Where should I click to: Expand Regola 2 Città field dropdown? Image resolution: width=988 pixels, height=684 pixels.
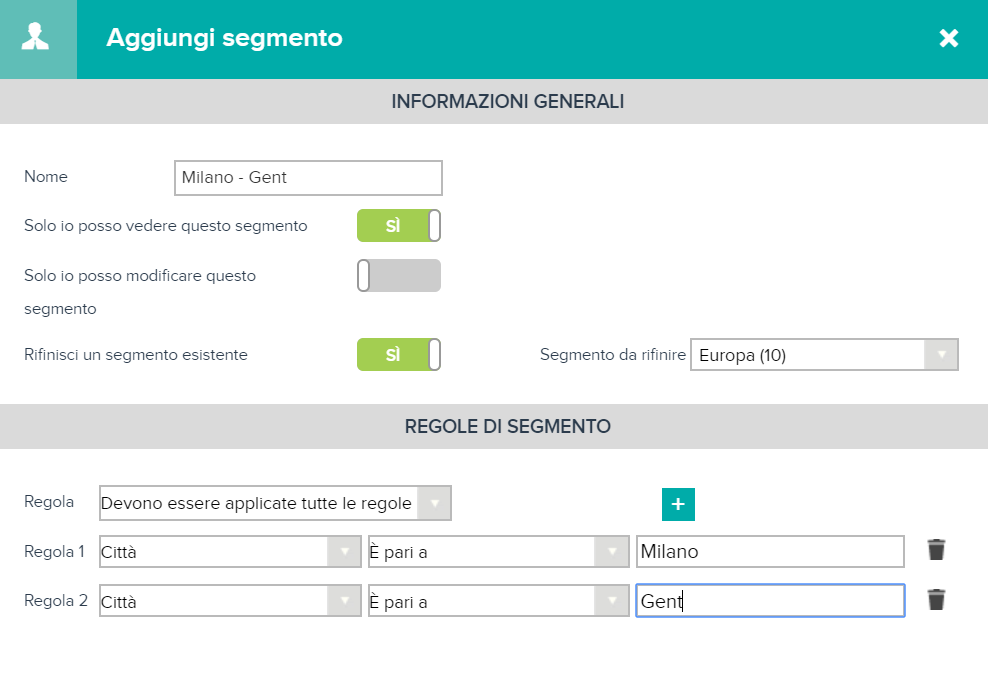click(x=230, y=601)
